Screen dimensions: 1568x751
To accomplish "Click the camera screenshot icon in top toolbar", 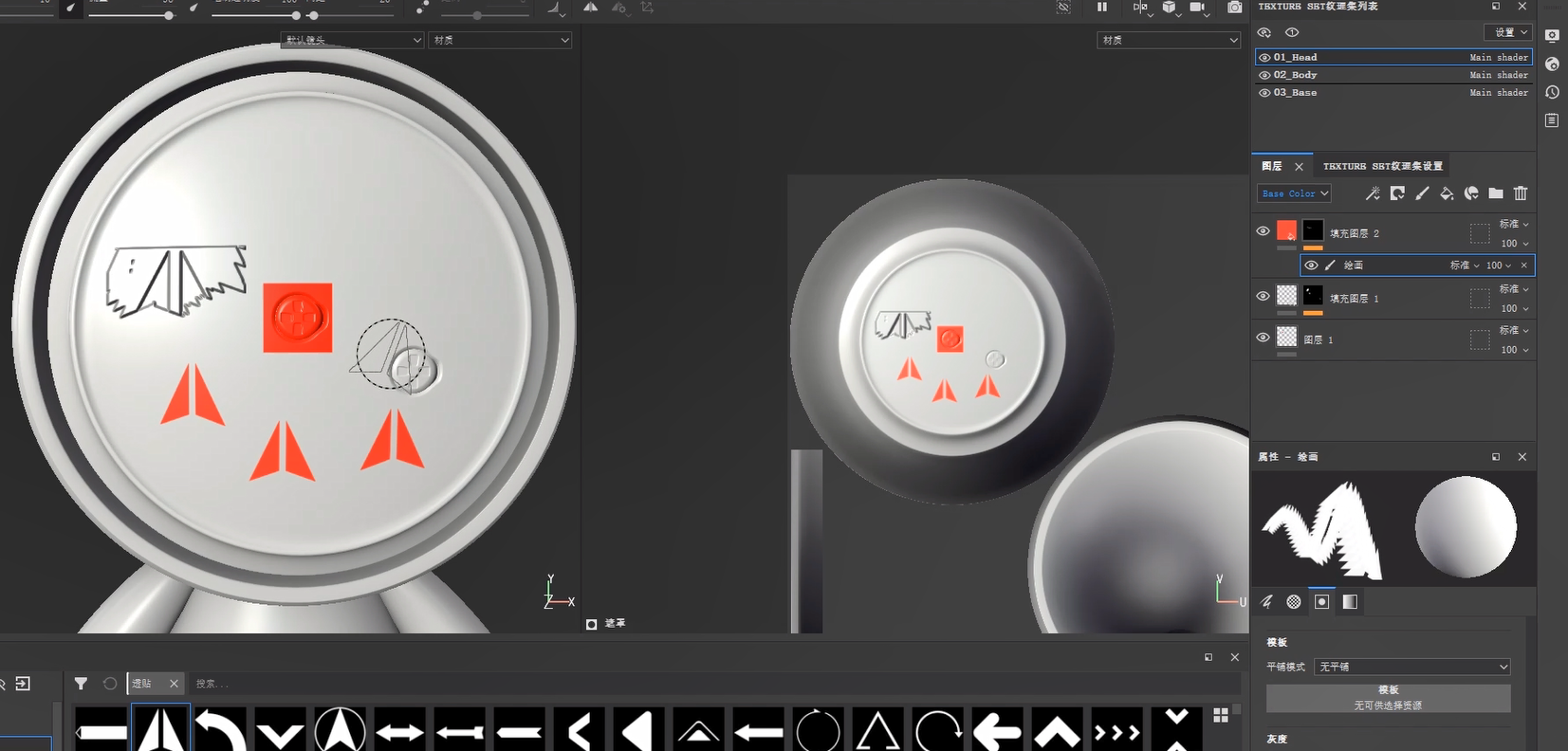I will (x=1234, y=8).
